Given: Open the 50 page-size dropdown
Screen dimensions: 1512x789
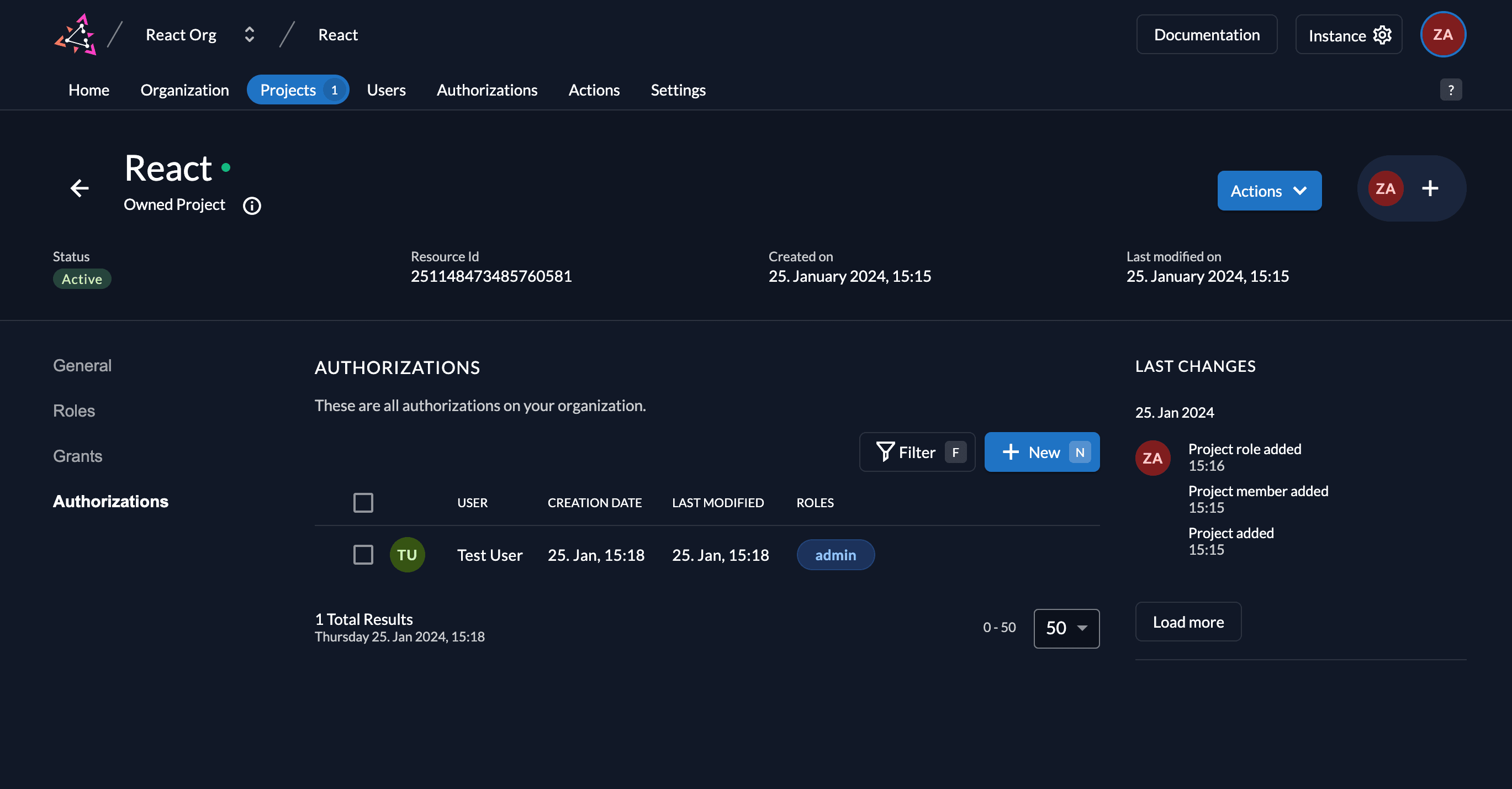Looking at the screenshot, I should tap(1066, 628).
